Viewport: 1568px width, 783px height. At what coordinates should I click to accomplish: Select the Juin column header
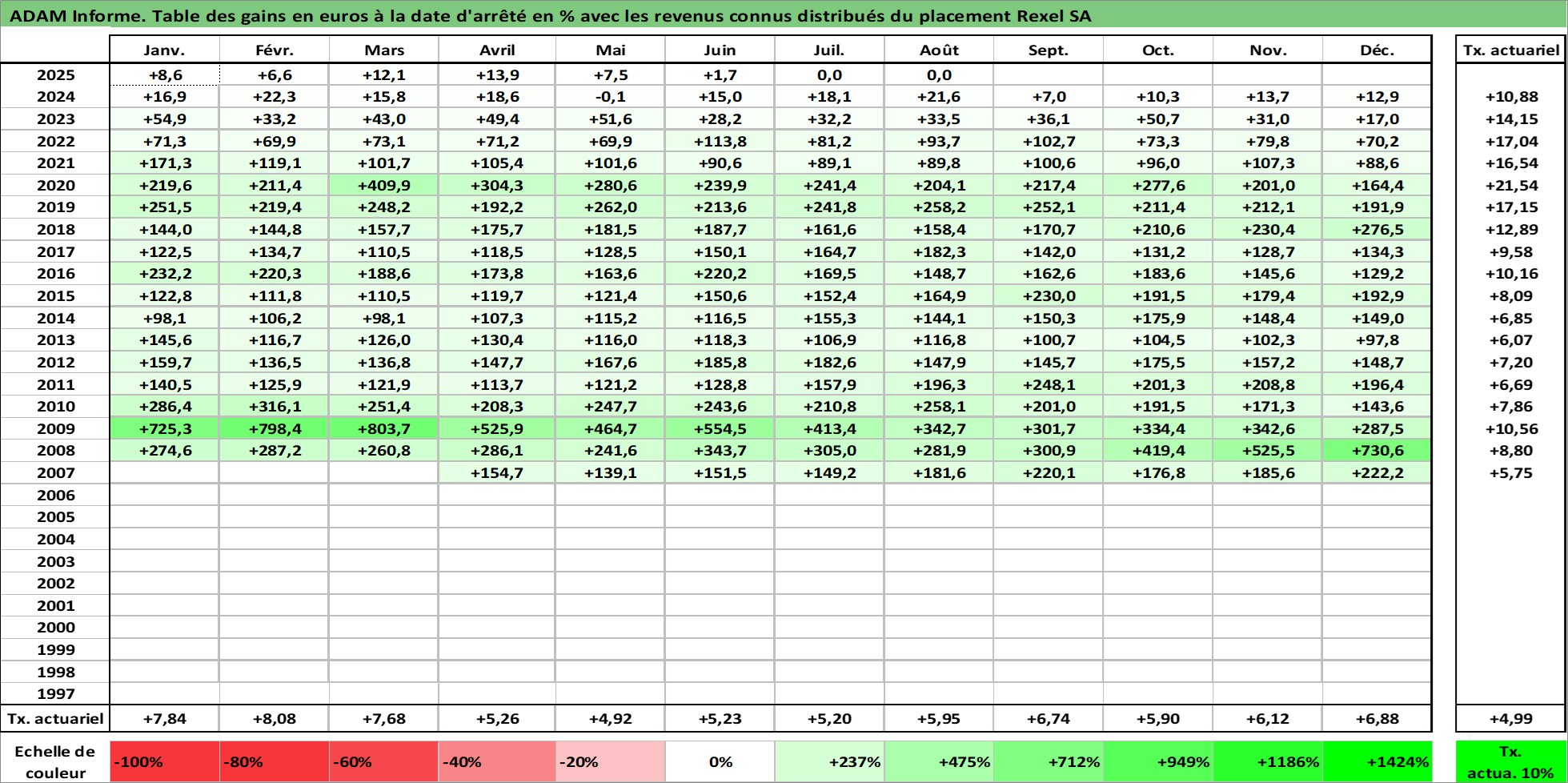click(720, 50)
